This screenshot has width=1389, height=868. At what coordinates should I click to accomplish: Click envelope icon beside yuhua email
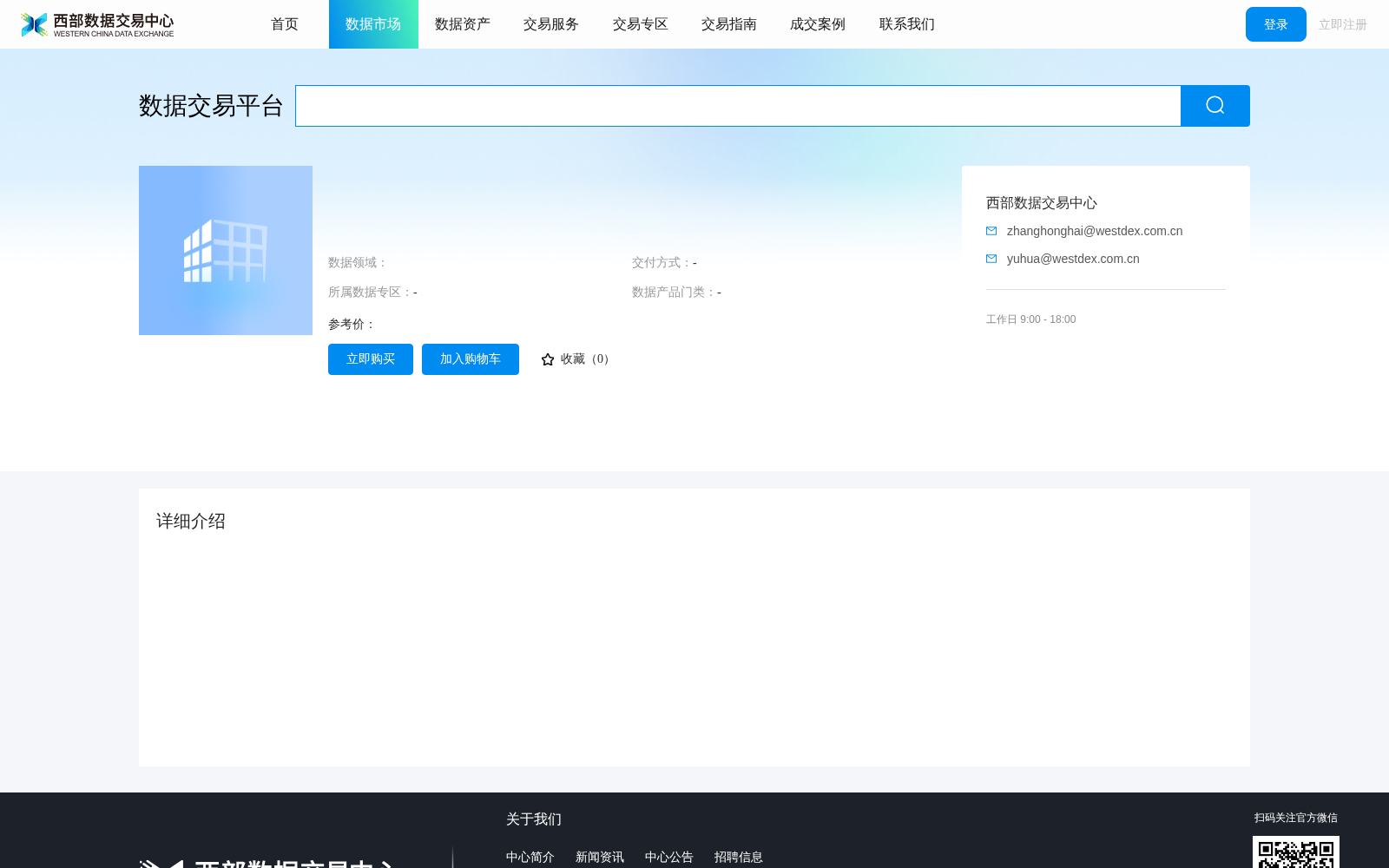[x=991, y=259]
